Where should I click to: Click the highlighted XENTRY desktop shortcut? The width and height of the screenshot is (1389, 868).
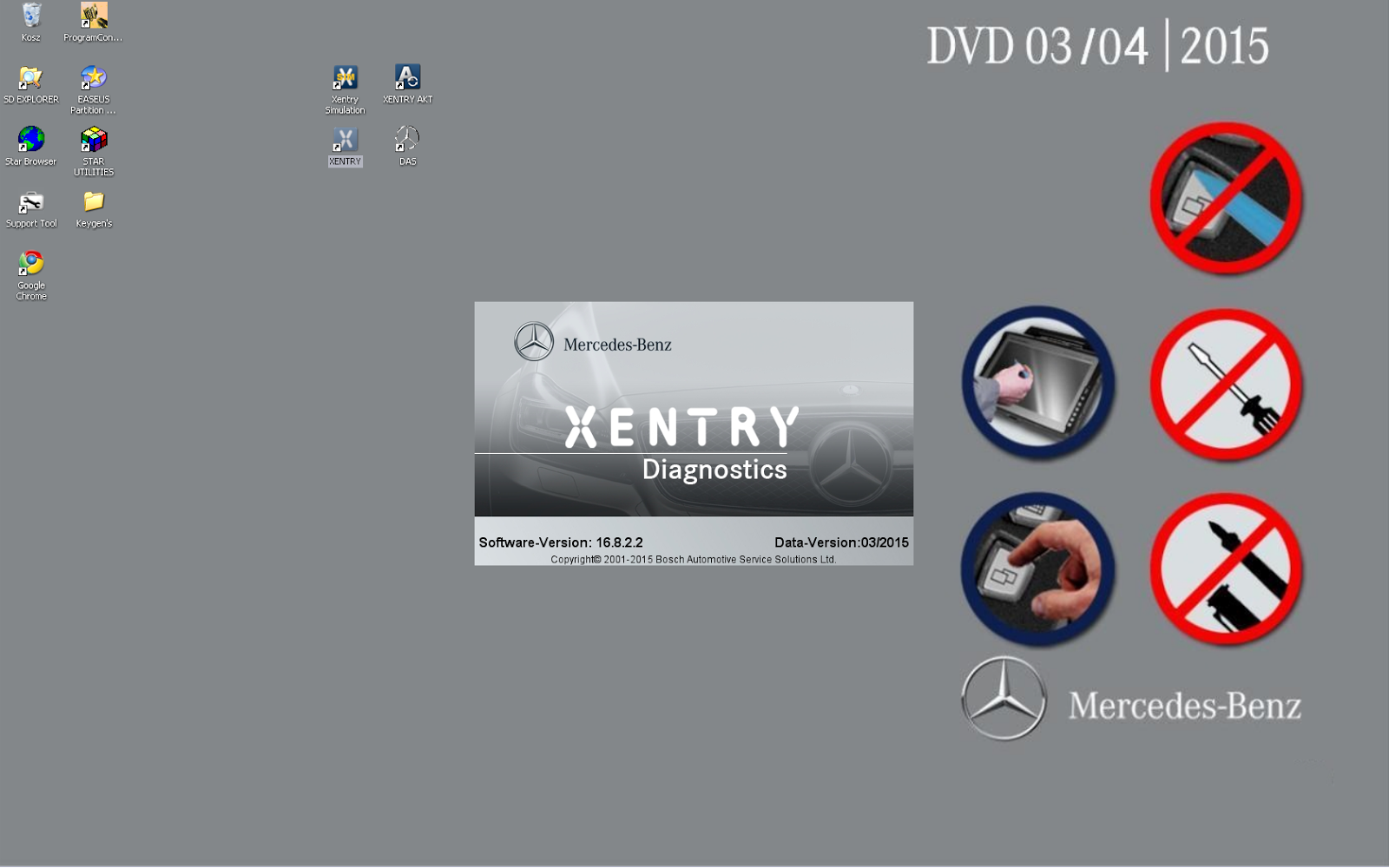point(345,146)
